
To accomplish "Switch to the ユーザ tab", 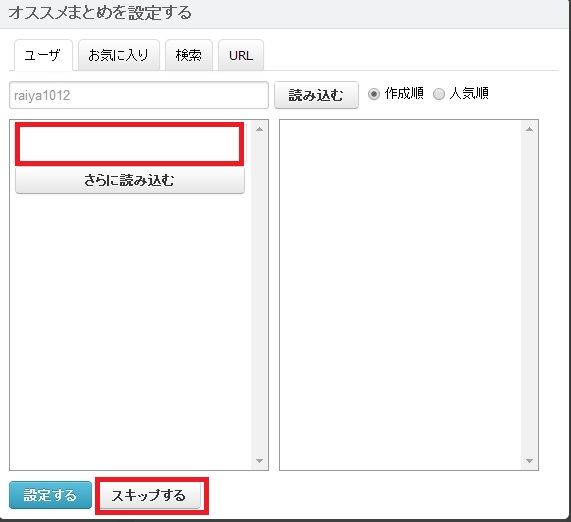I will coord(43,55).
